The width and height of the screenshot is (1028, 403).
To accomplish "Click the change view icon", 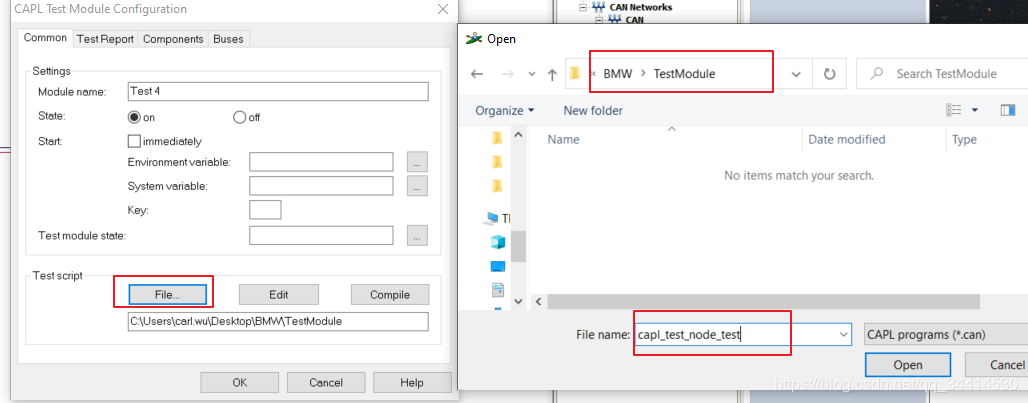I will tap(953, 110).
